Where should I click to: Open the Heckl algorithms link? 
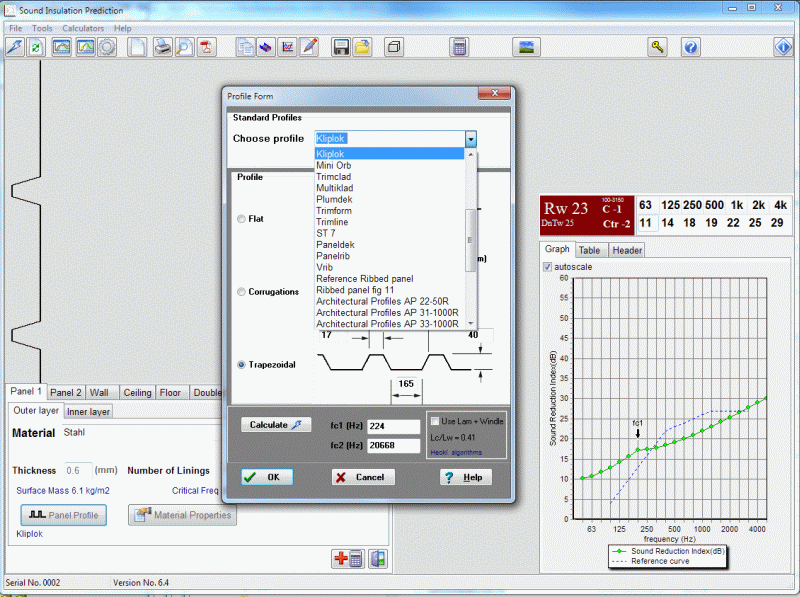coord(456,453)
